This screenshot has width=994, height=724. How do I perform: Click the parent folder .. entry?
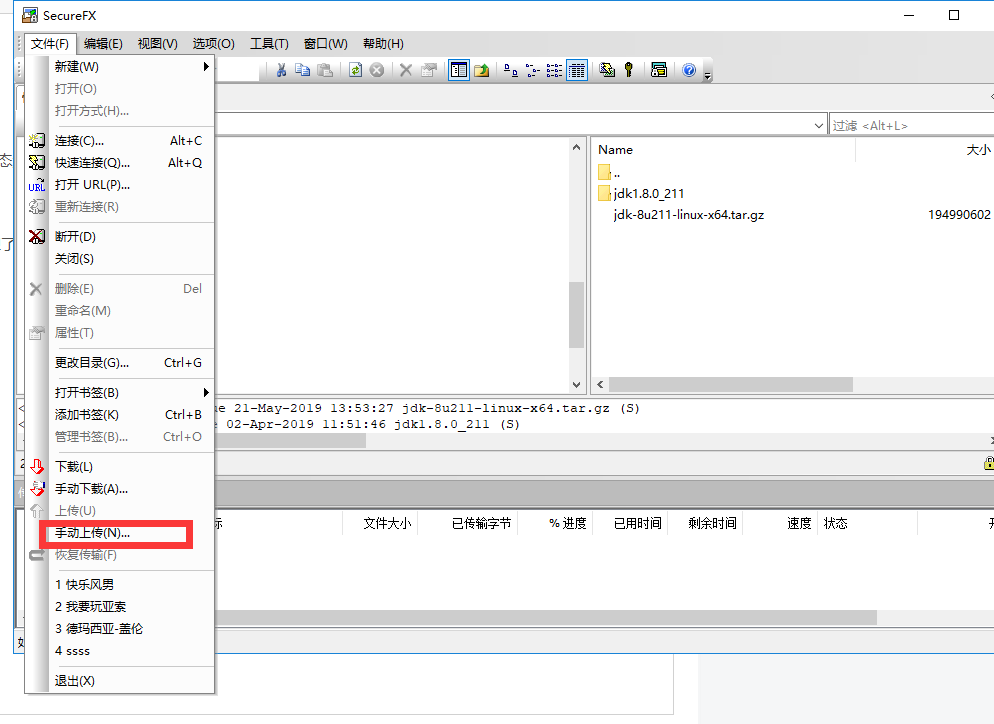tap(609, 172)
